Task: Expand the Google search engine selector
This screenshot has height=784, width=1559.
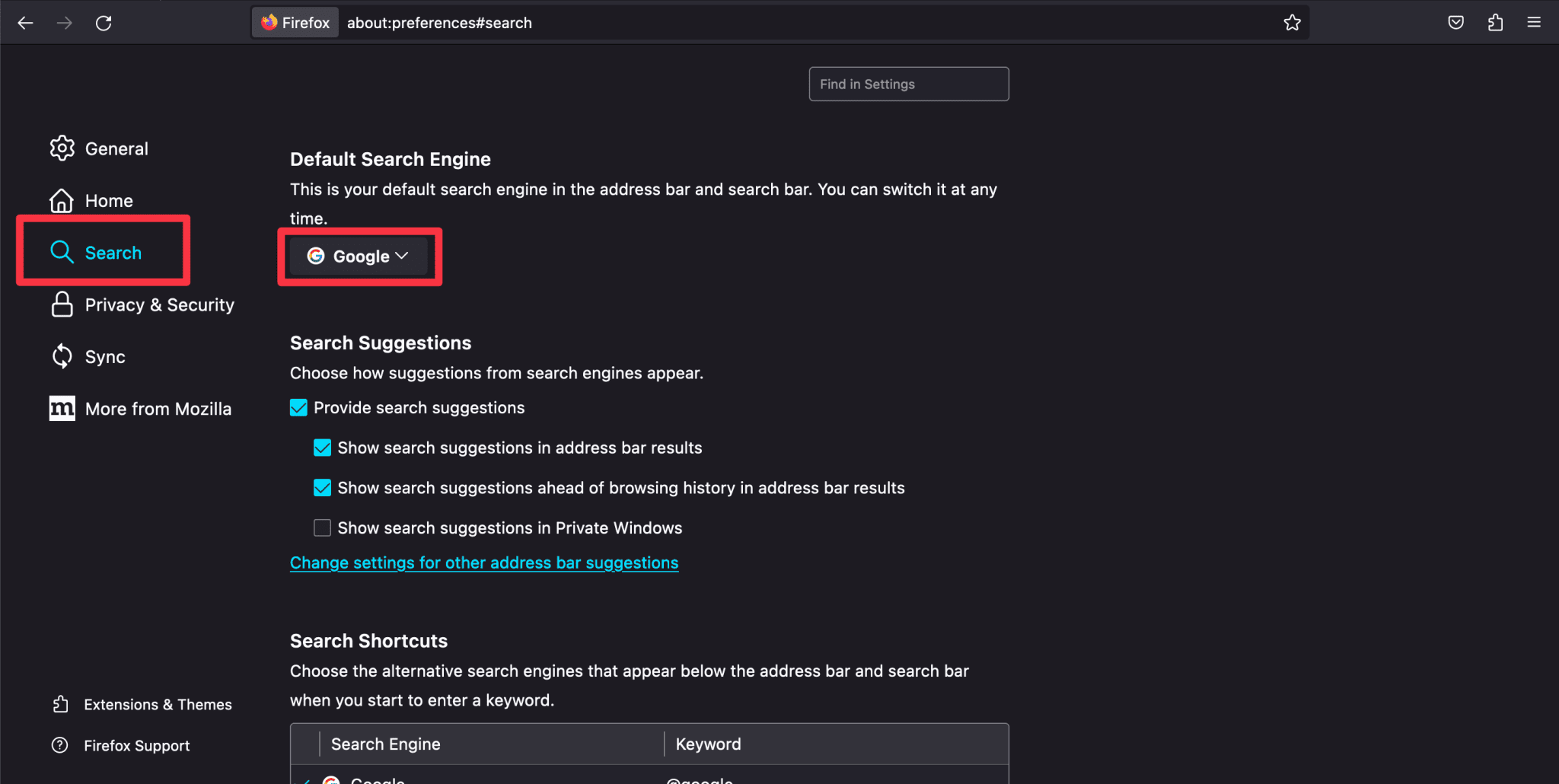Action: click(x=358, y=257)
